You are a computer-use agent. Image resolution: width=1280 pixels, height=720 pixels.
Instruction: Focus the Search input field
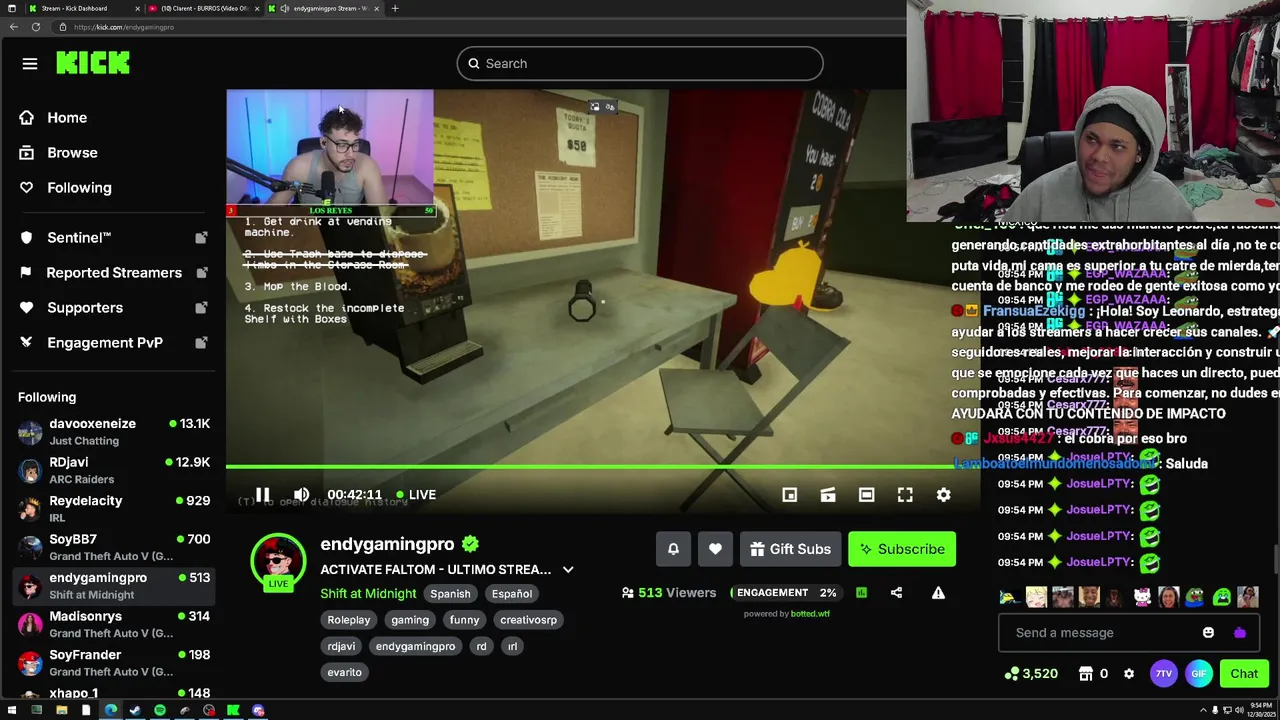[x=640, y=64]
